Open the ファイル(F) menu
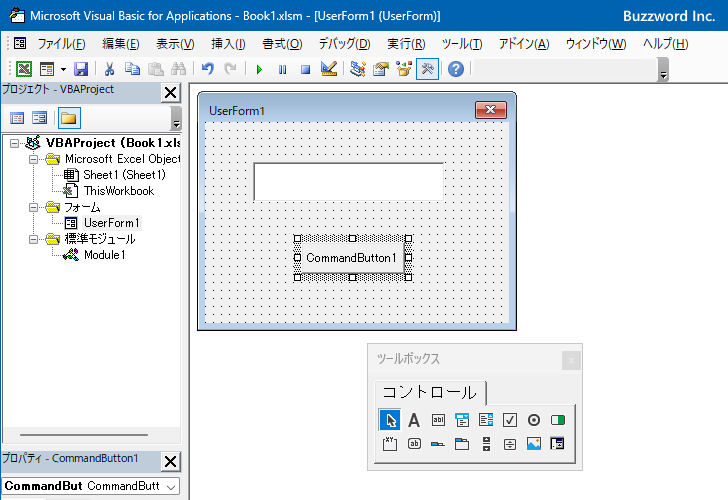Viewport: 728px width, 500px height. (x=61, y=44)
